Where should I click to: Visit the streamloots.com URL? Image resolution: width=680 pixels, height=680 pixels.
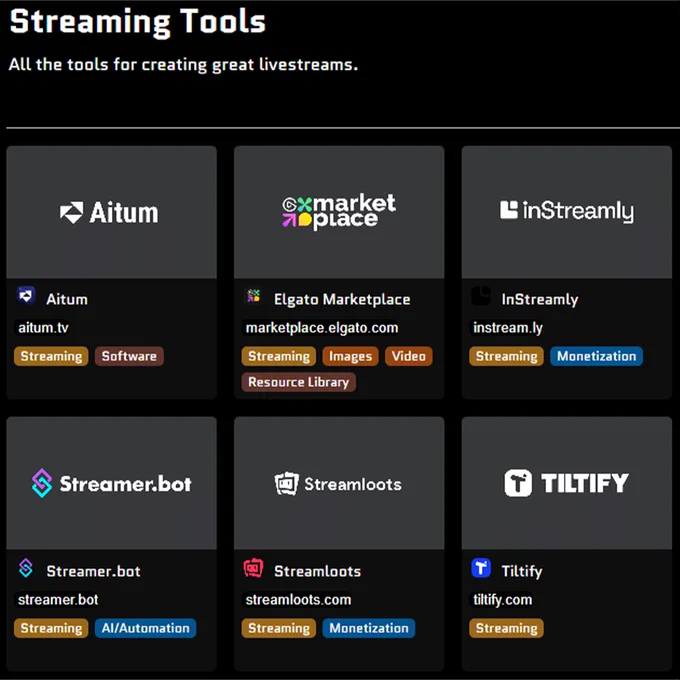pyautogui.click(x=298, y=600)
